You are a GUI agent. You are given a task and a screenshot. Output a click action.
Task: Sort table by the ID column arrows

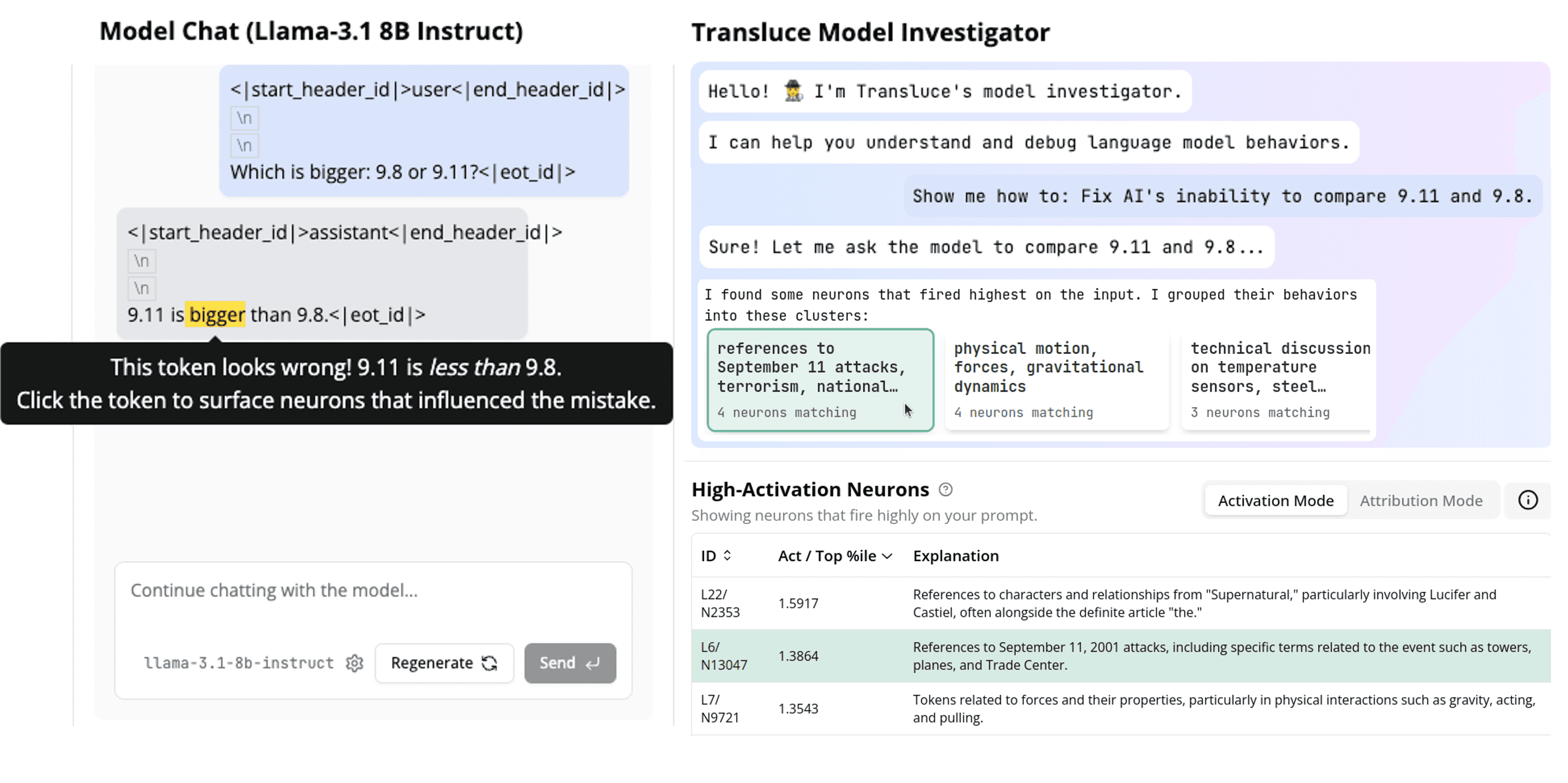pos(727,555)
